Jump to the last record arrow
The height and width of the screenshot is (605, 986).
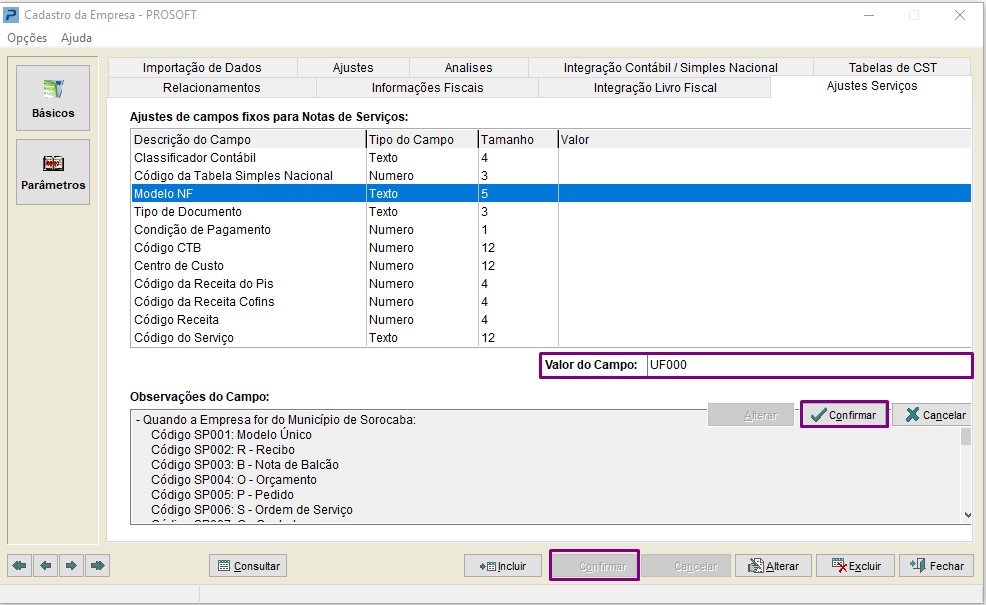coord(97,566)
